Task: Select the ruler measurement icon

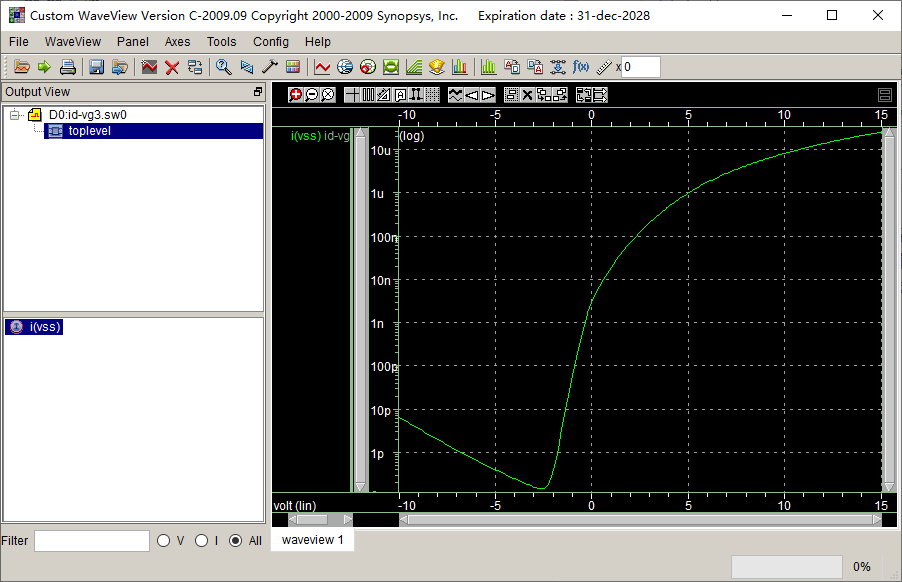Action: coord(603,67)
